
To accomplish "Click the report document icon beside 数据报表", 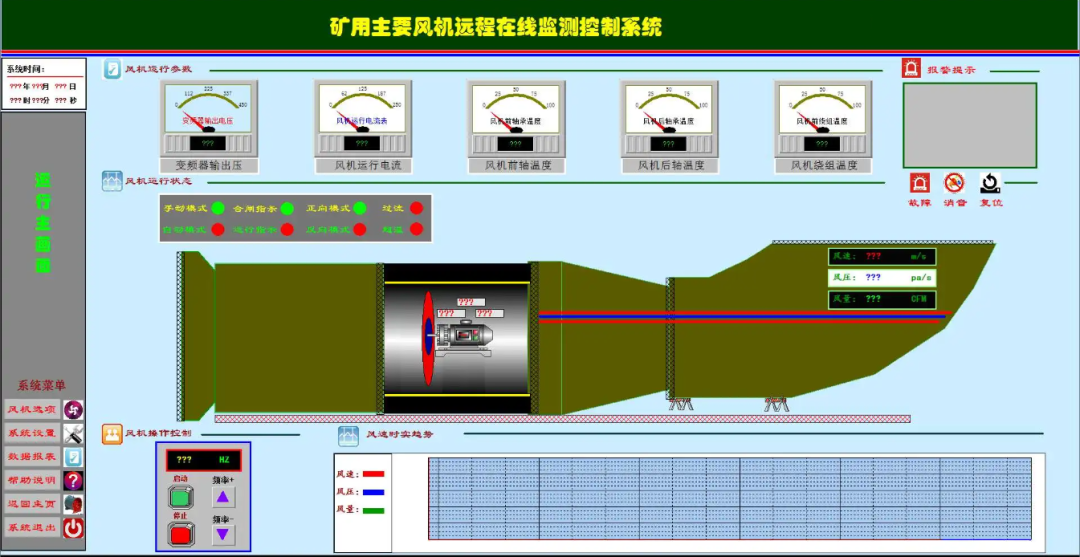I will (73, 456).
